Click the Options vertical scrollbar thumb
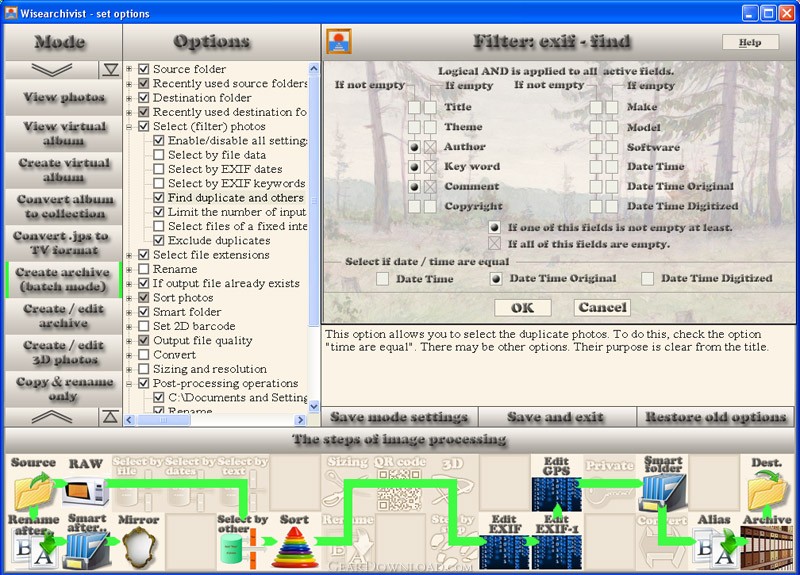This screenshot has width=800, height=575. click(313, 199)
